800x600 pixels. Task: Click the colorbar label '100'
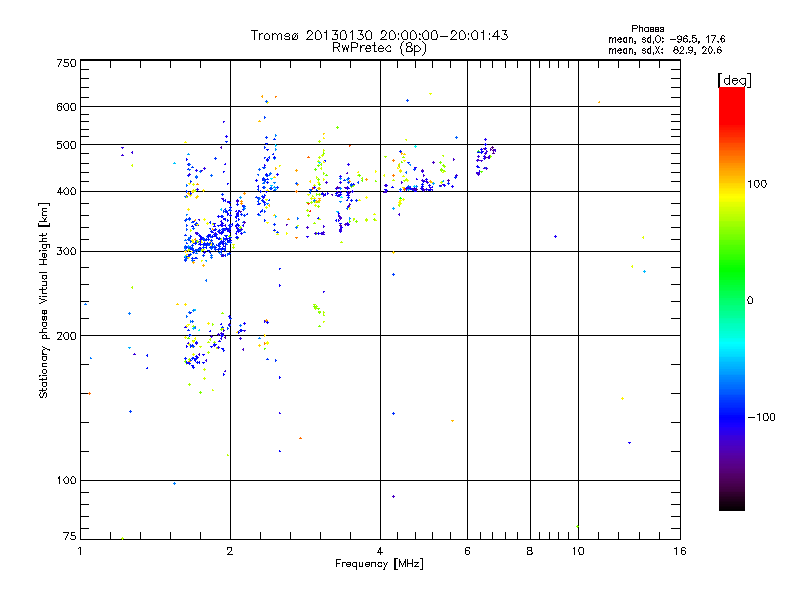[x=757, y=184]
